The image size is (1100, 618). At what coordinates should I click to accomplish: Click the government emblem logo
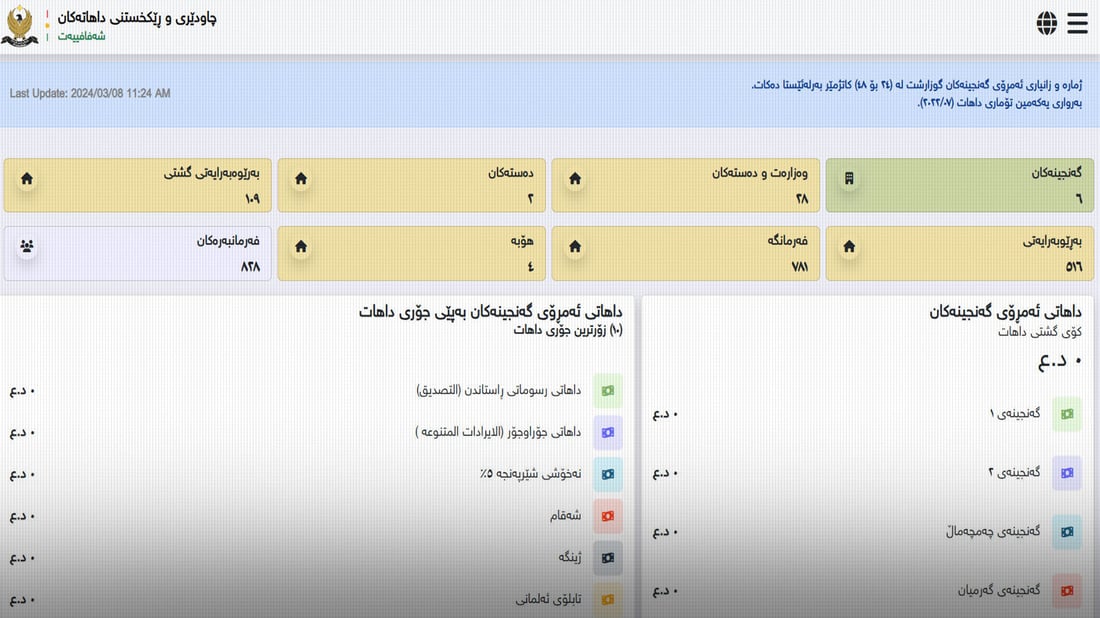pyautogui.click(x=20, y=22)
